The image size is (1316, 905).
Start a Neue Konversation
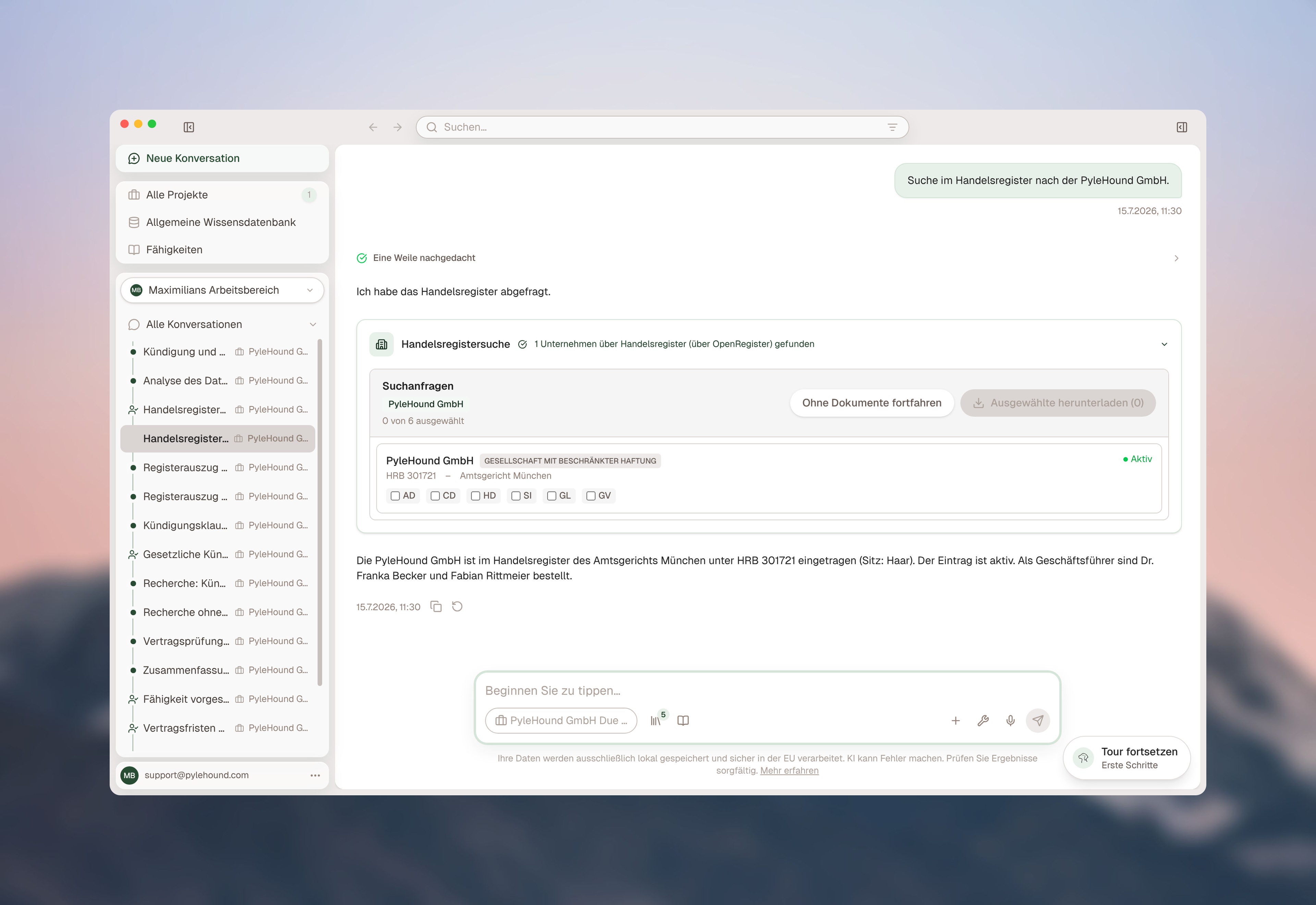222,158
